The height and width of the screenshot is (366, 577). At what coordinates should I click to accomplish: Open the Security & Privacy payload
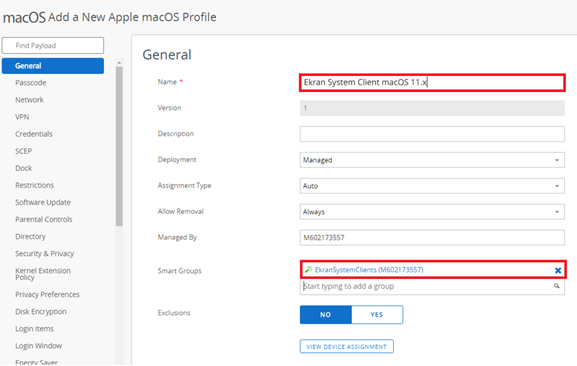click(x=45, y=253)
